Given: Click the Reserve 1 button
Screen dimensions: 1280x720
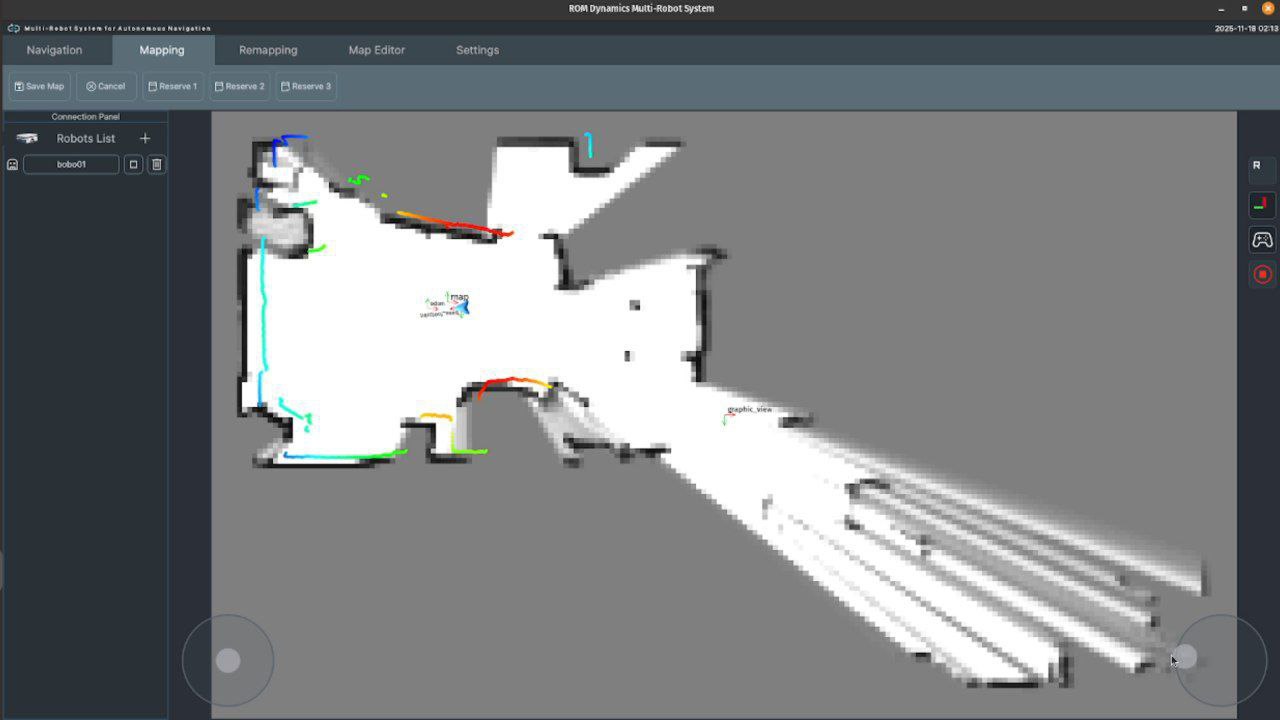Looking at the screenshot, I should pos(172,86).
